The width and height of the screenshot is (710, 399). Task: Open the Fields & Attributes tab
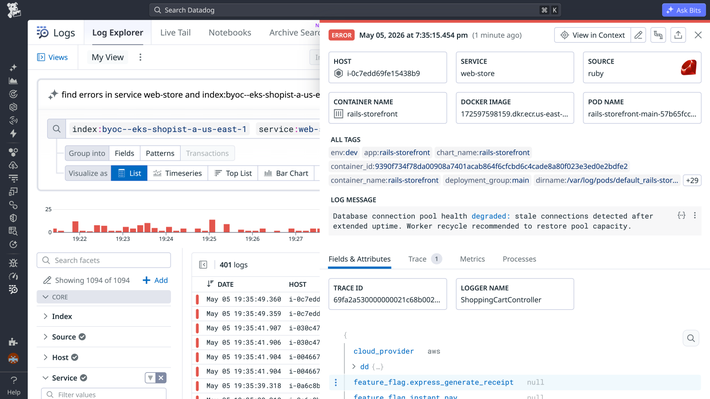360,259
